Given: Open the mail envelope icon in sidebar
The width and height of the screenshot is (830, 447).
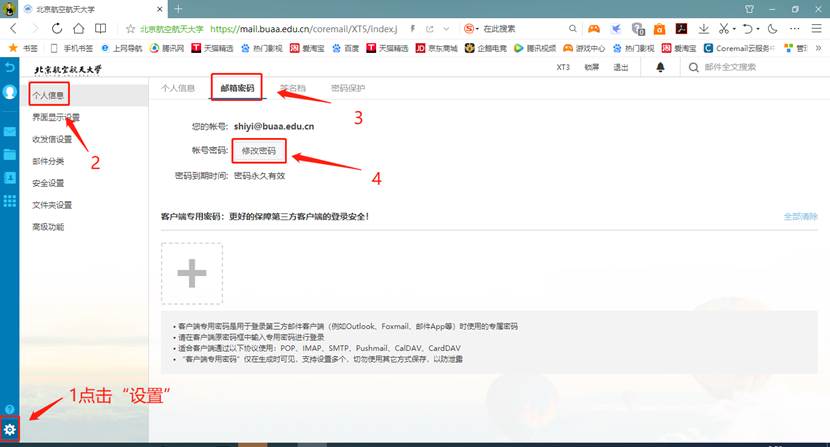Looking at the screenshot, I should [x=9, y=131].
